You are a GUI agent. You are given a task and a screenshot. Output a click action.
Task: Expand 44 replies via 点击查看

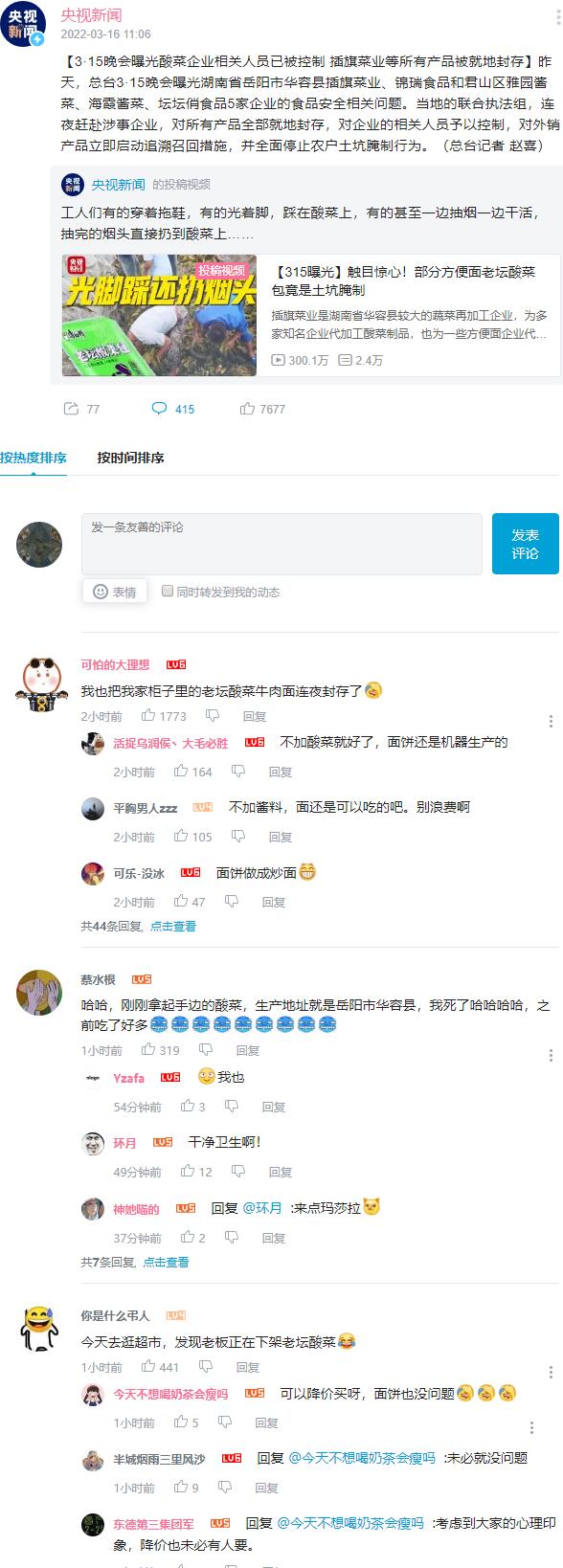coord(172,926)
